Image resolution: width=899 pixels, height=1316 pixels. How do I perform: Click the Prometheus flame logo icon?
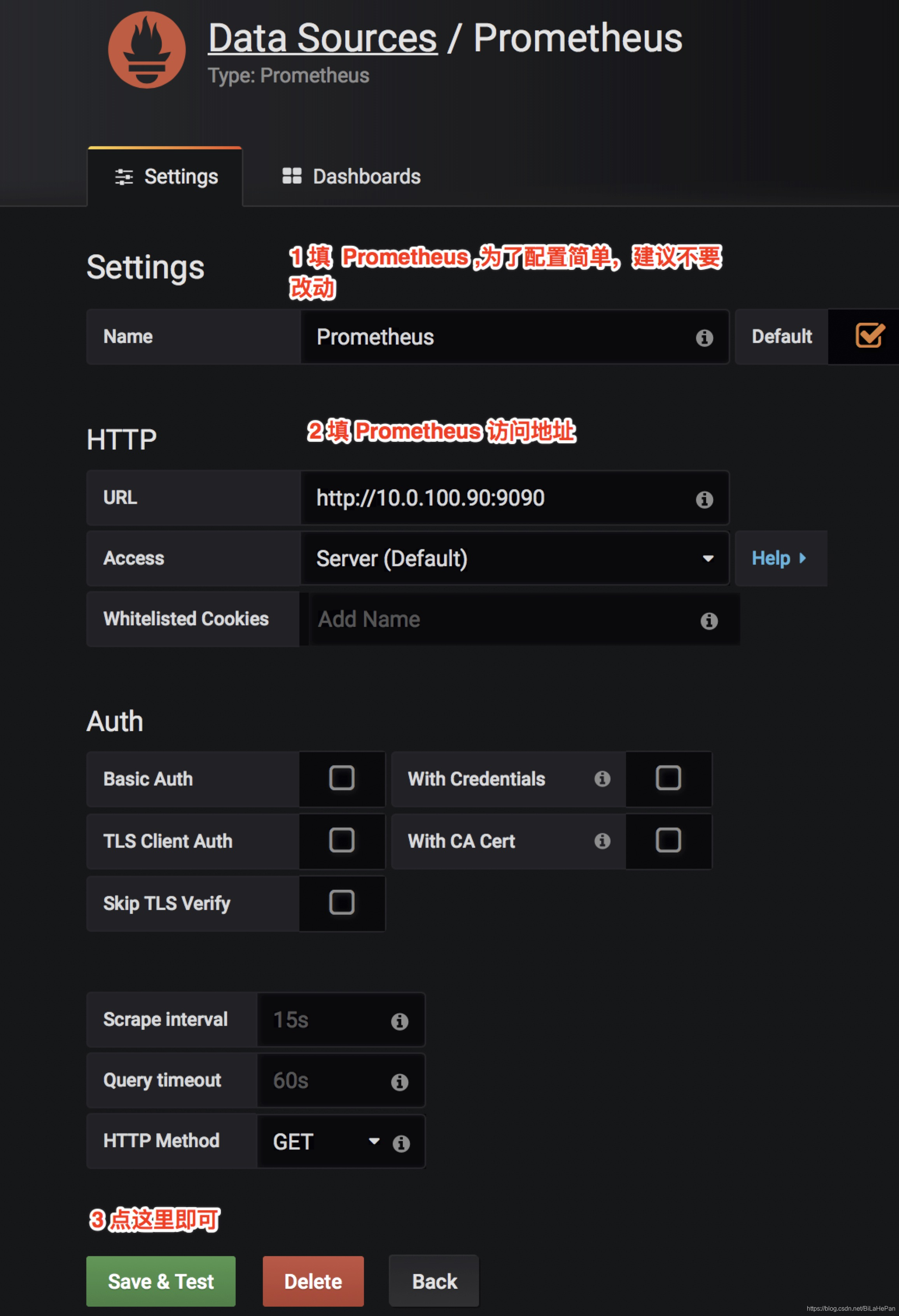click(x=147, y=50)
